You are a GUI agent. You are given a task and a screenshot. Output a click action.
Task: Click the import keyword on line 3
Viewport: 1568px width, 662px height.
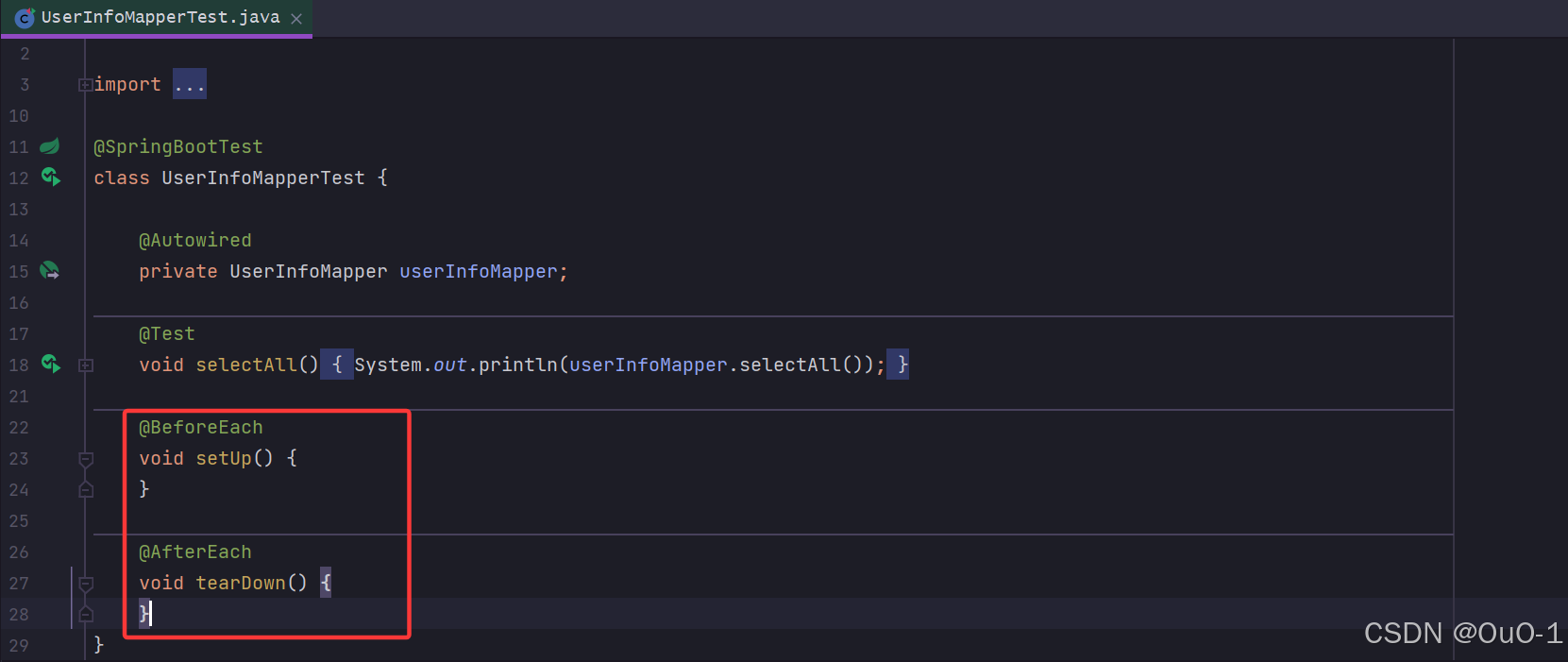[x=127, y=84]
